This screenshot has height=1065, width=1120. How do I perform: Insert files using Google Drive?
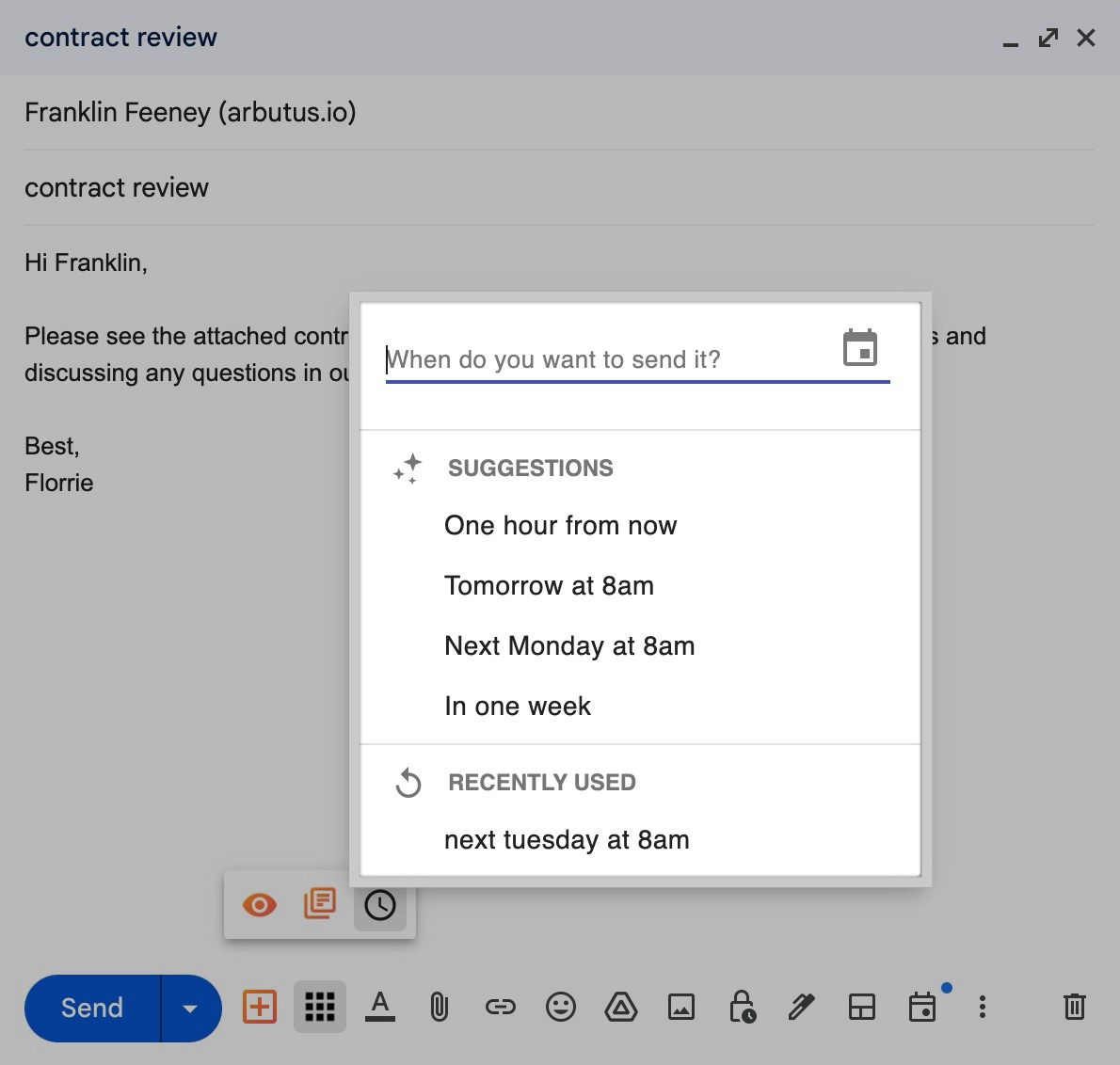pos(621,1007)
